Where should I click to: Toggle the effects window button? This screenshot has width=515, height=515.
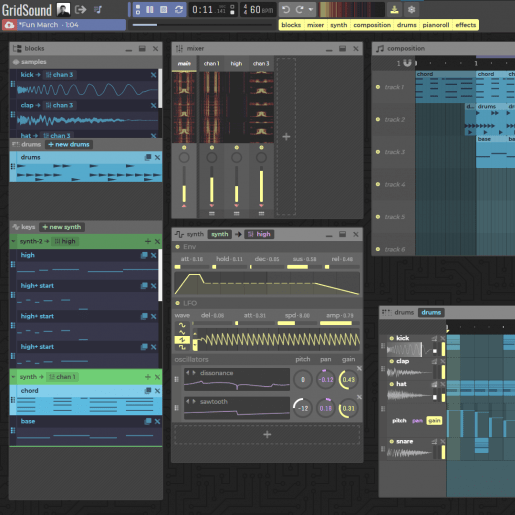tap(466, 25)
